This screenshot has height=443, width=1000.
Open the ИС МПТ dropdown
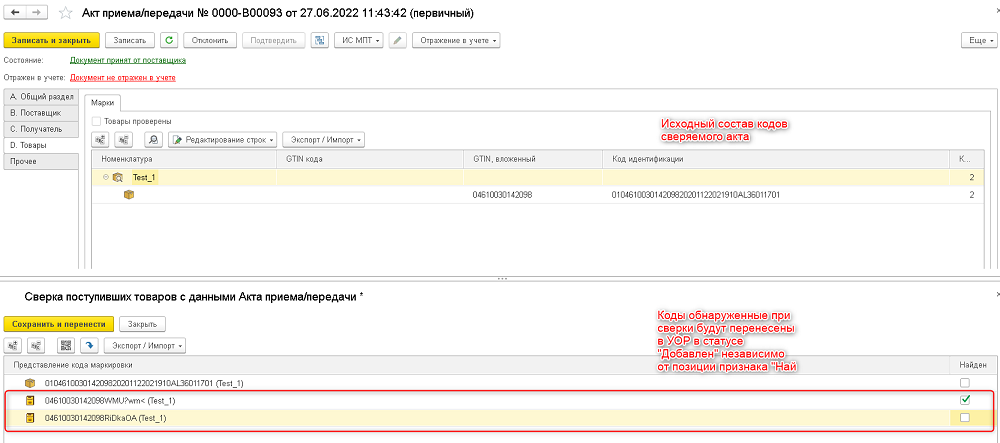pos(359,40)
